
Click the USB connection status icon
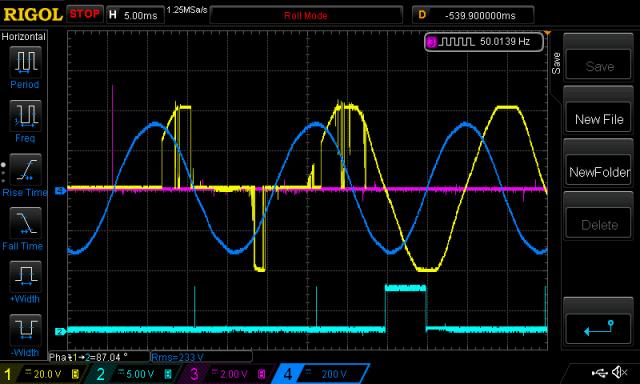599,373
